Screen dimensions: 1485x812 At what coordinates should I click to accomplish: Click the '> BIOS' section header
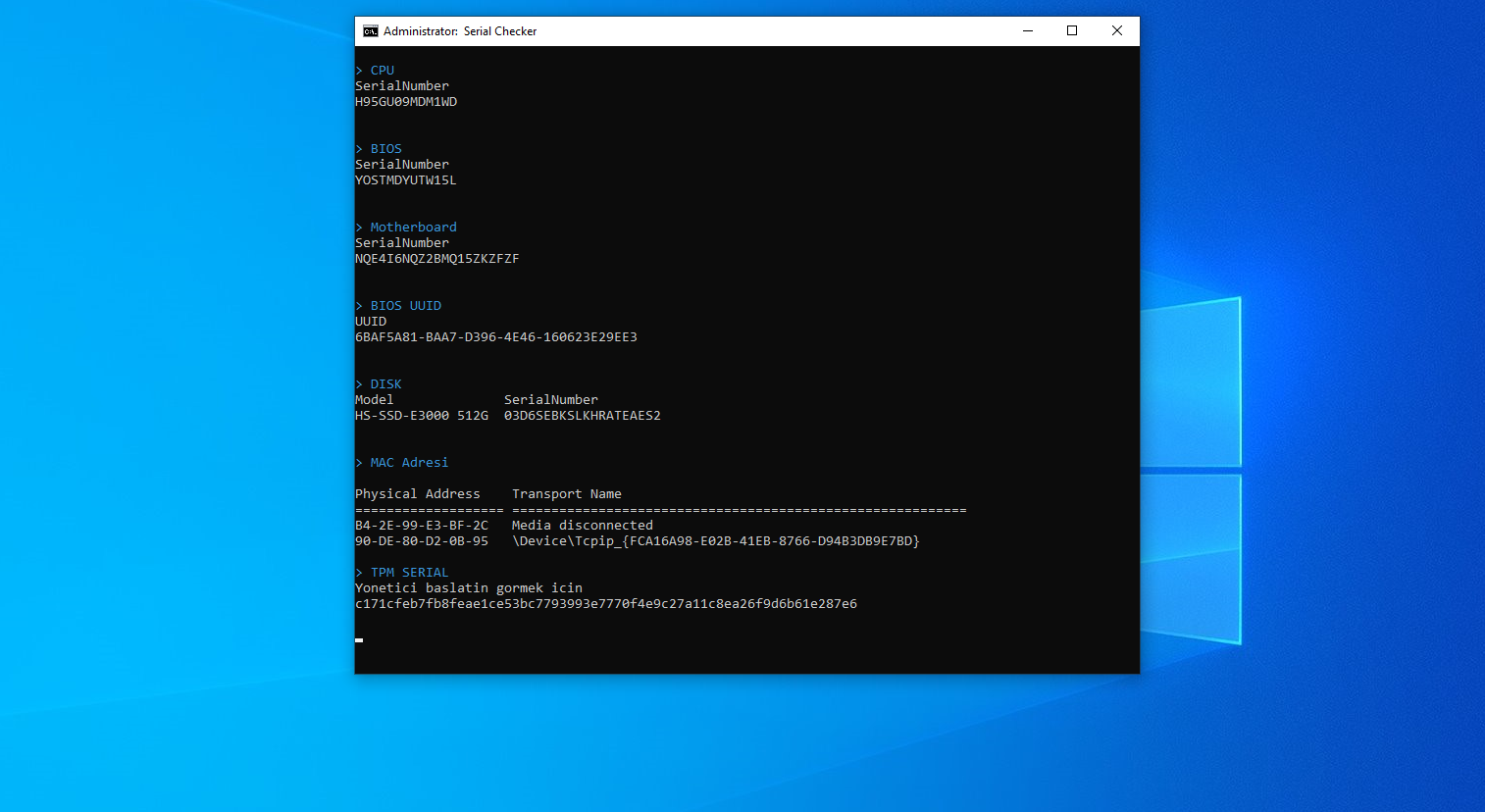tap(380, 149)
